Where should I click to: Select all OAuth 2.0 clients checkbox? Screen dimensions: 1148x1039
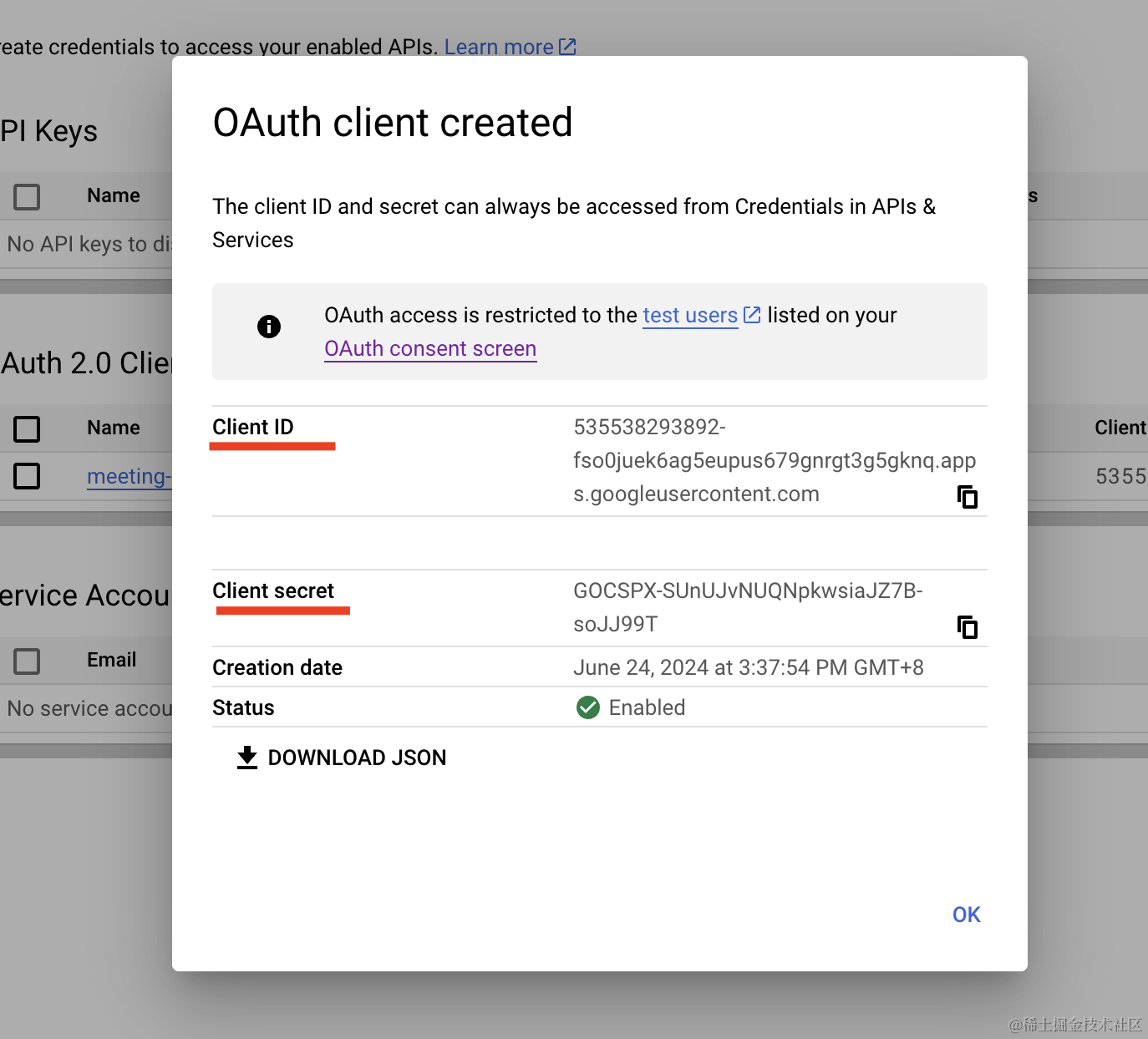27,428
